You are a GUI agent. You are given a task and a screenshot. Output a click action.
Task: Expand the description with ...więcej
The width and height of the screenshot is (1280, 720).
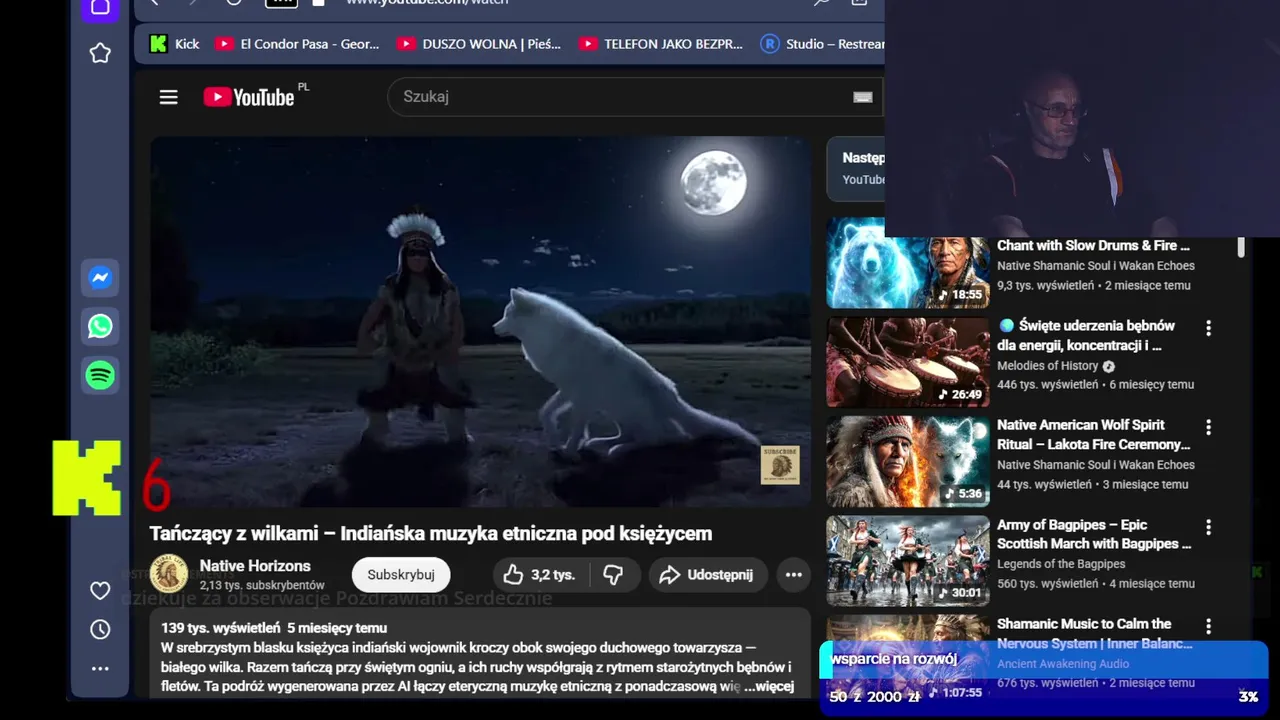pyautogui.click(x=769, y=686)
